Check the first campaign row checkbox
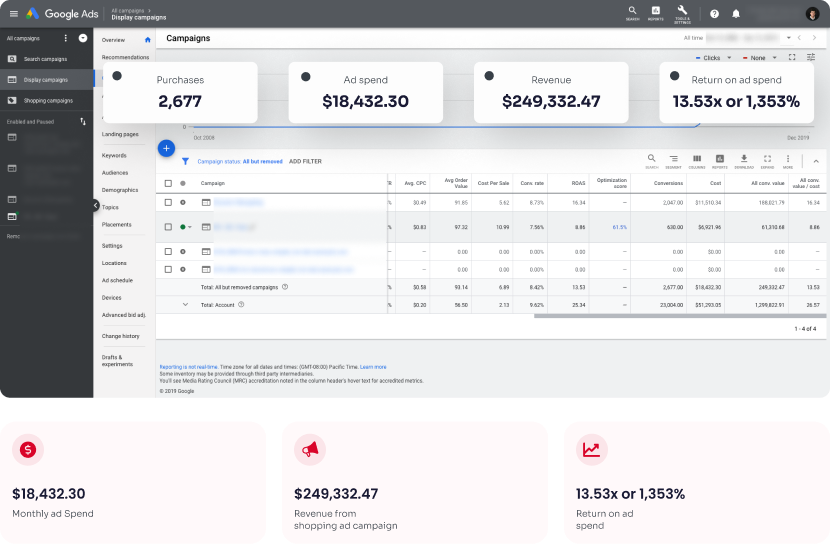The image size is (830, 544). click(x=168, y=202)
